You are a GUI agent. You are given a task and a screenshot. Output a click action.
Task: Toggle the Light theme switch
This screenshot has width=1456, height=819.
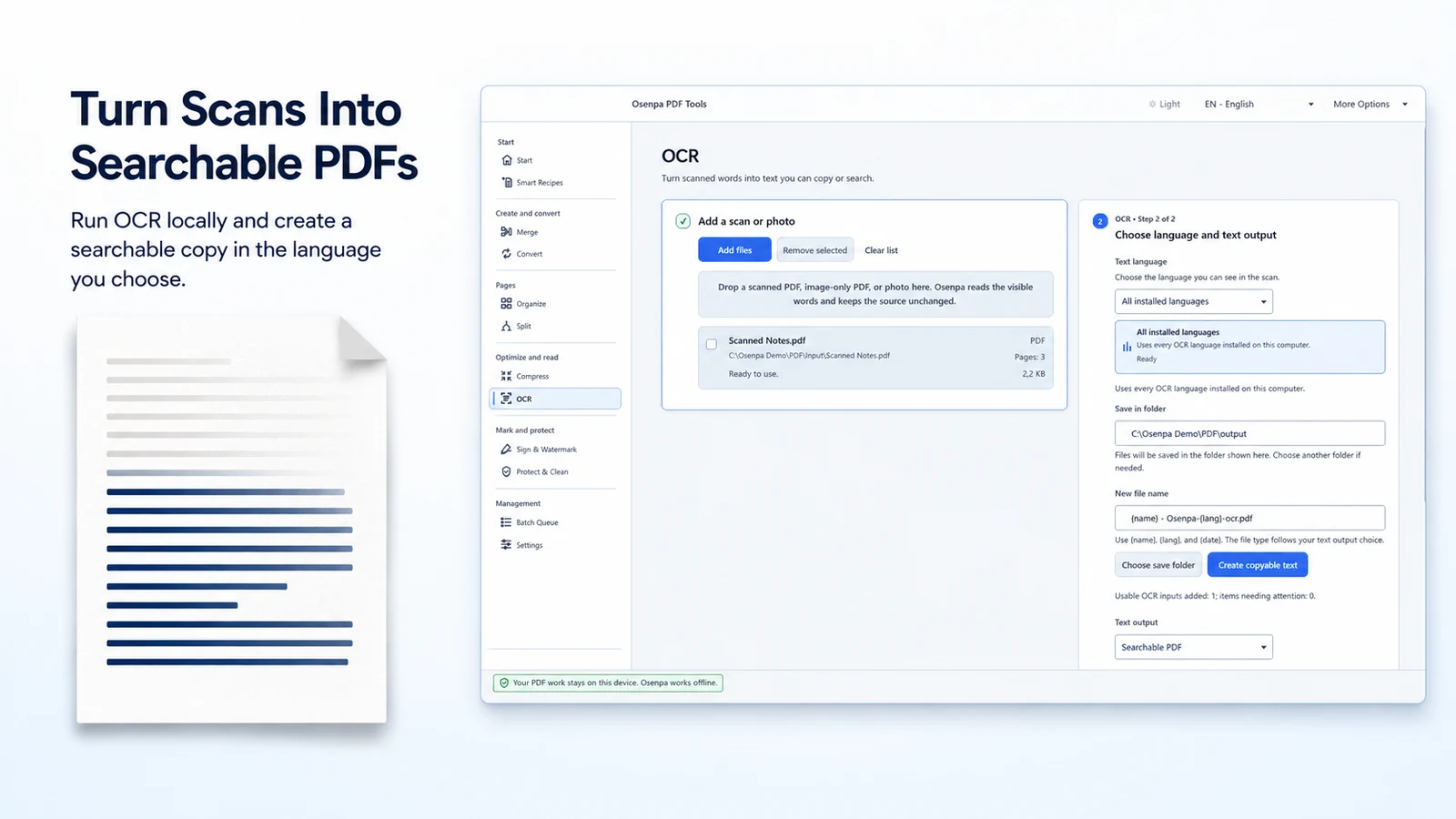pyautogui.click(x=1164, y=104)
